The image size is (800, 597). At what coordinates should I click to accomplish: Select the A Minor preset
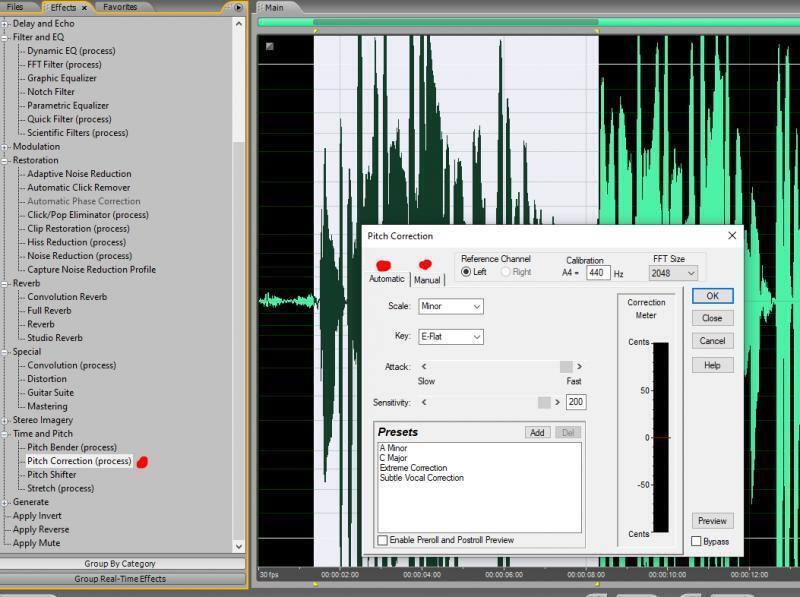pos(393,448)
